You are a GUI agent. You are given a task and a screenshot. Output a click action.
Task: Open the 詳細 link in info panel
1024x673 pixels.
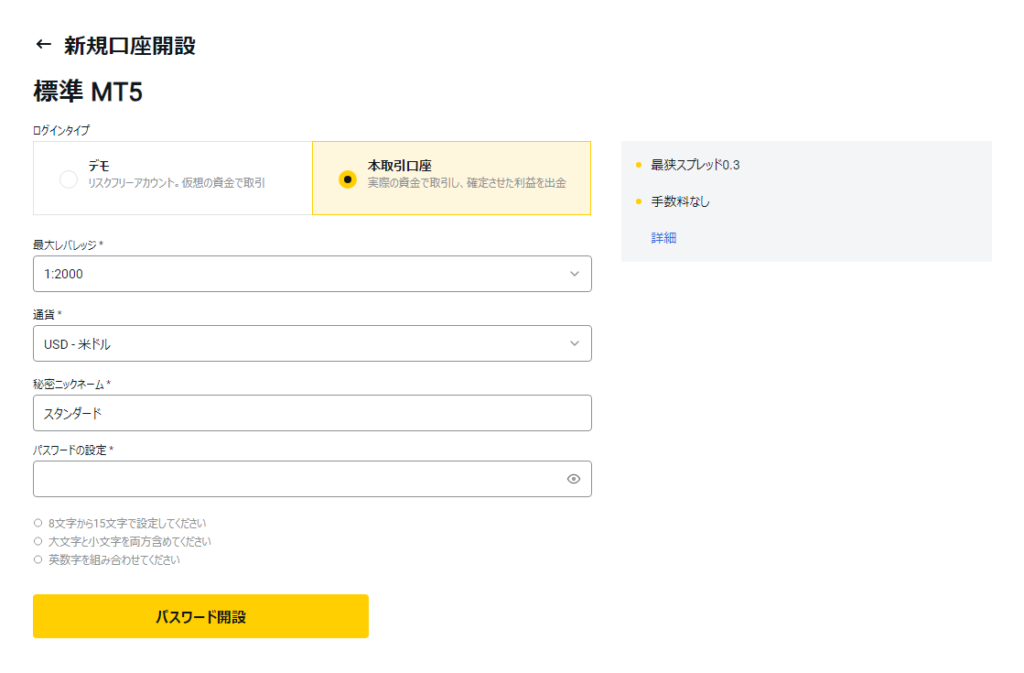coord(664,238)
